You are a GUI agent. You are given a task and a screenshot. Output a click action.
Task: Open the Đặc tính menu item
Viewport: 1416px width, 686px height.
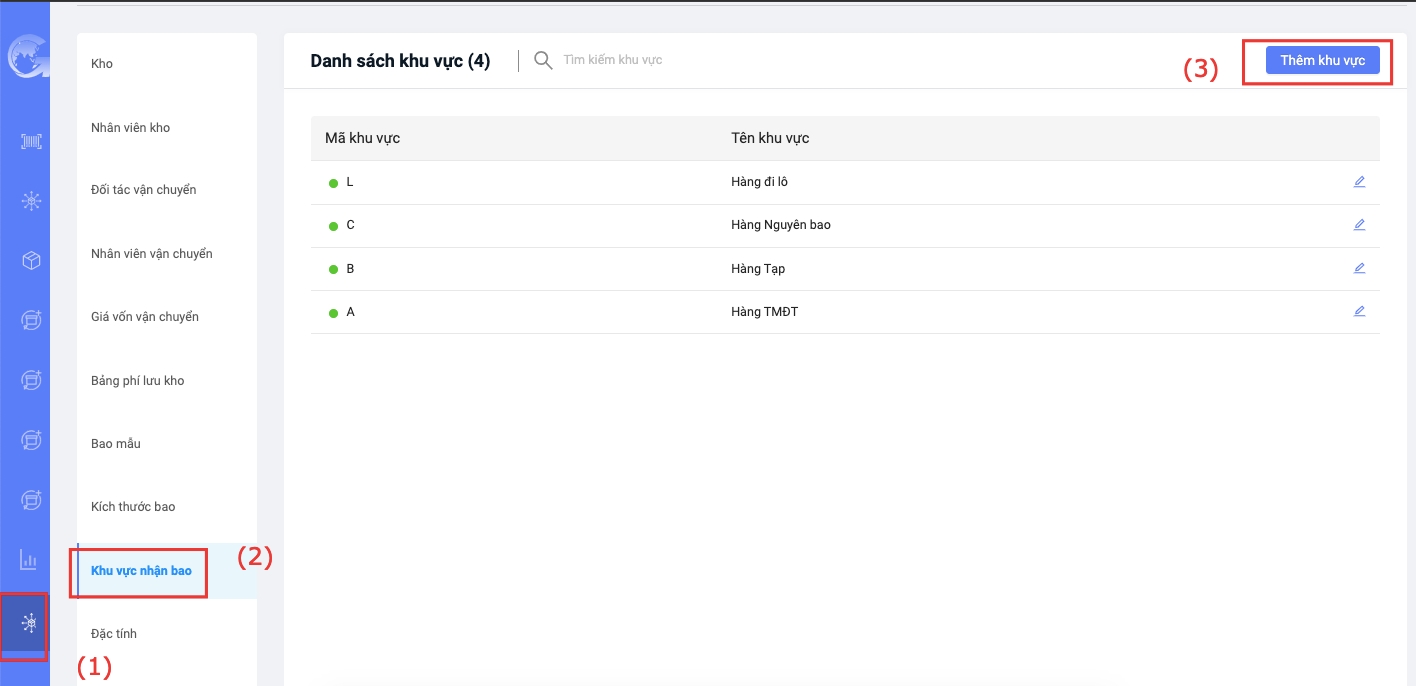114,634
